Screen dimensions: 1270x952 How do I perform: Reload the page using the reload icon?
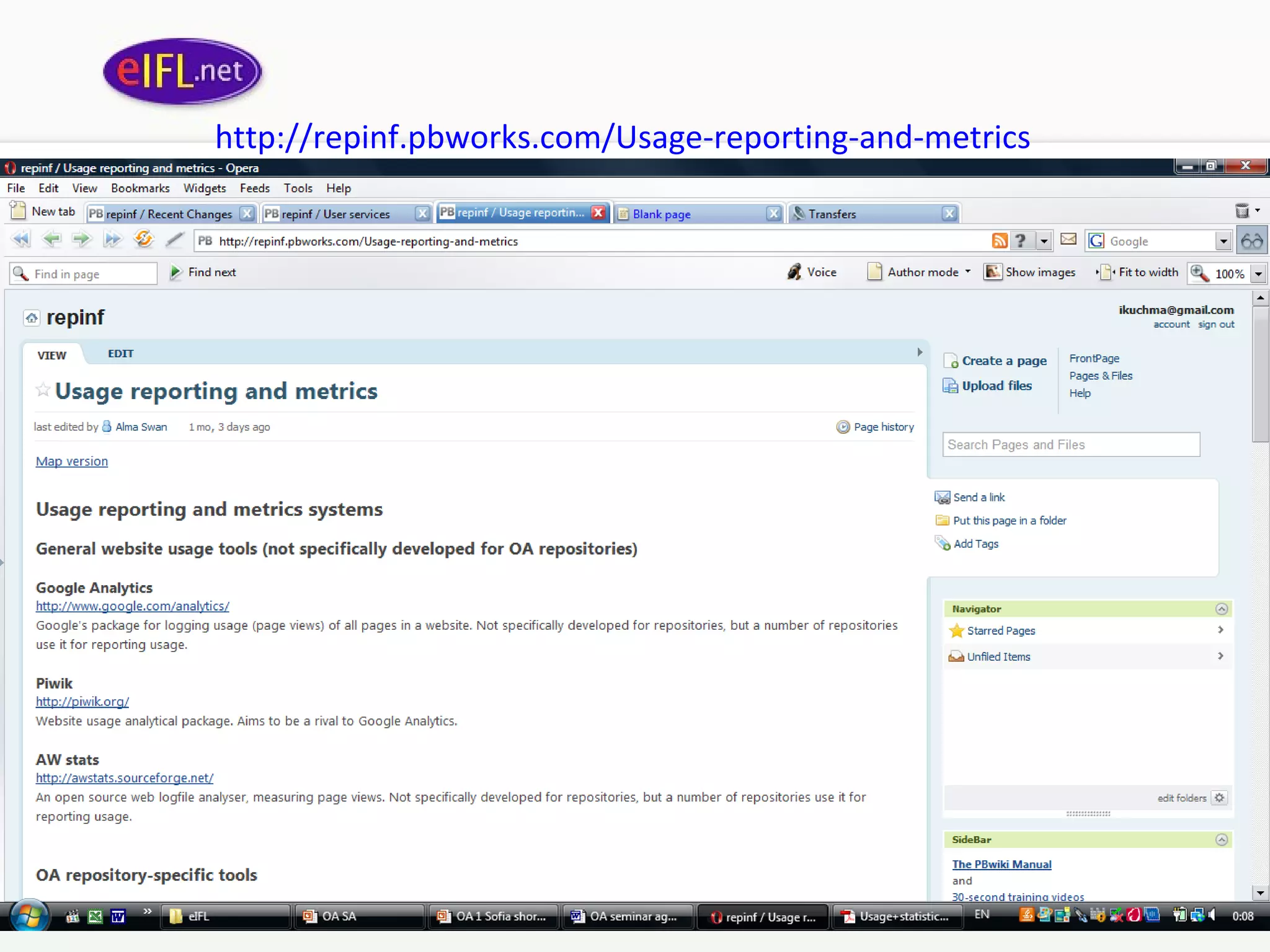click(x=144, y=239)
